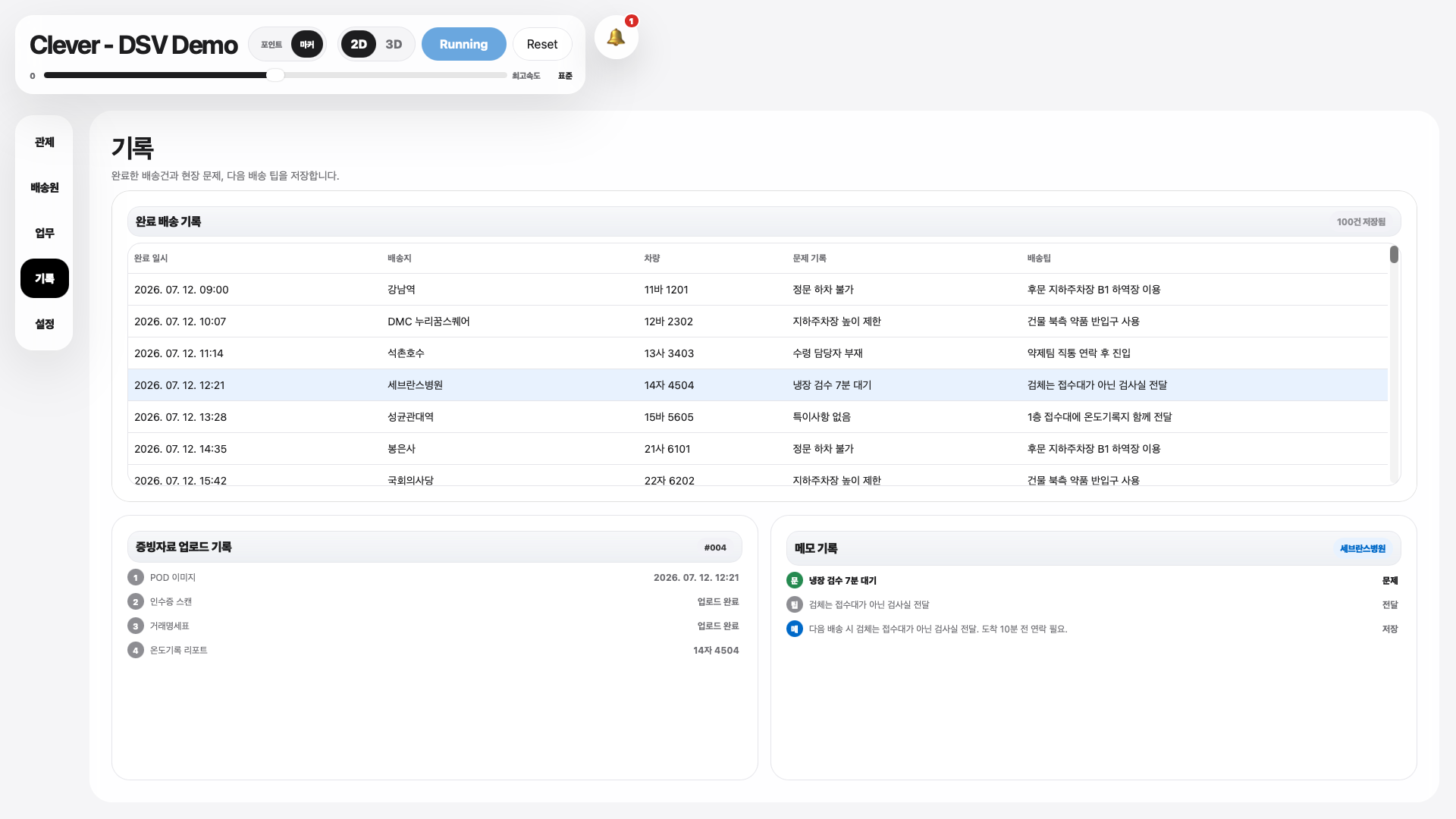
Task: Open the notification bell
Action: (616, 37)
